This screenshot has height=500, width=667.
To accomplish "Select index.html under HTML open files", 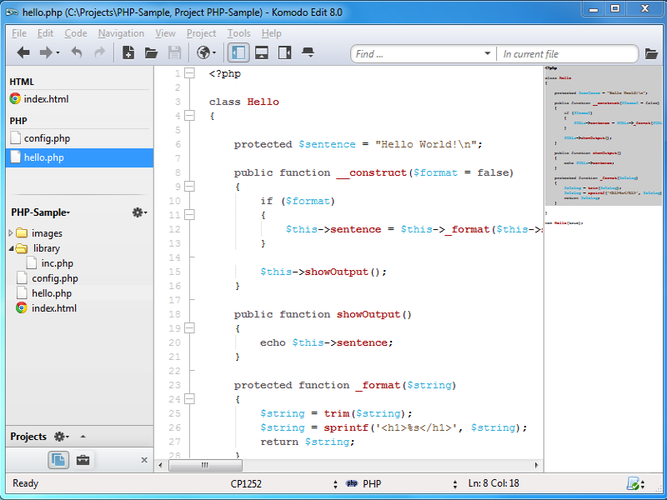I will 80,99.
